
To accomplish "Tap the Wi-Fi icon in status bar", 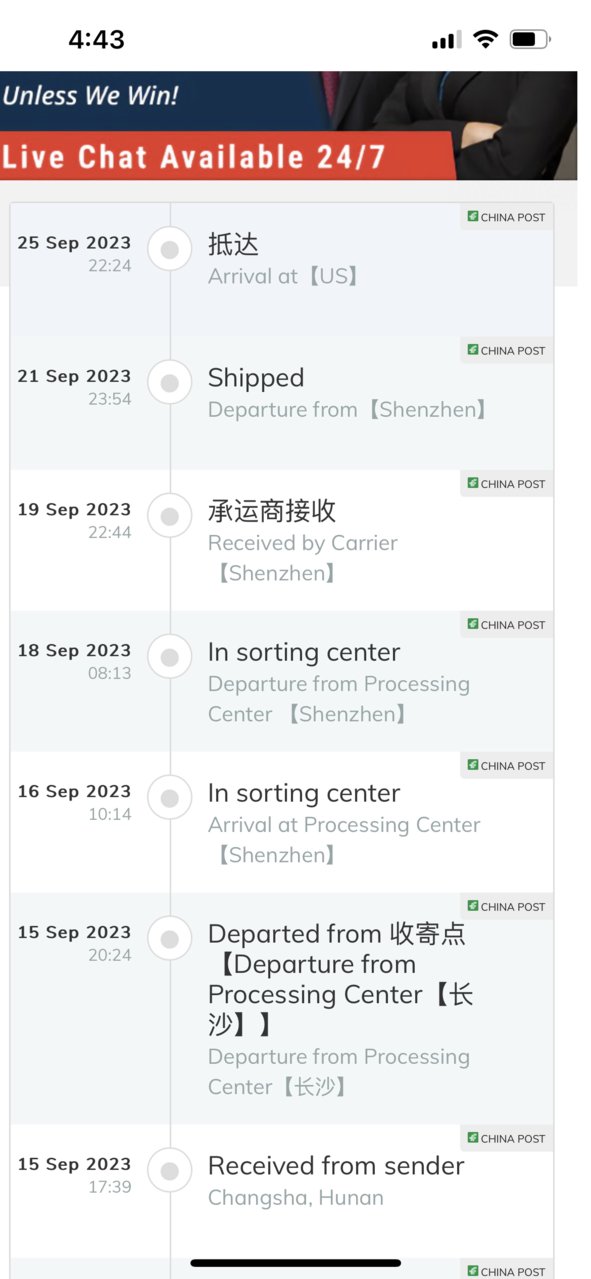I will (x=486, y=39).
